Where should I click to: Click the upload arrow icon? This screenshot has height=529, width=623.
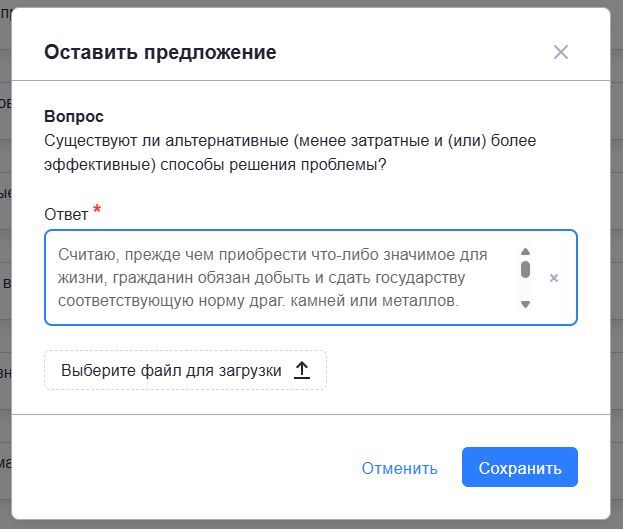(303, 370)
